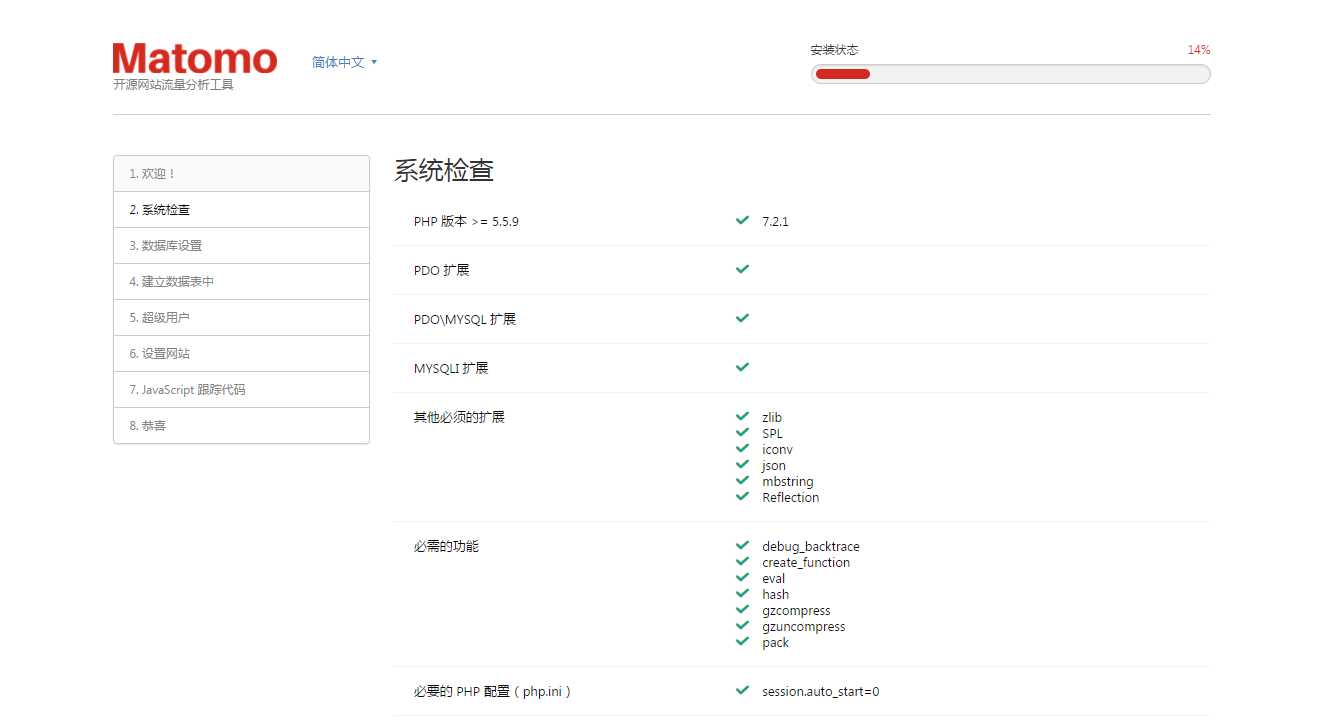This screenshot has width=1325, height=727.
Task: Click the mbstring extension name
Action: (x=788, y=482)
